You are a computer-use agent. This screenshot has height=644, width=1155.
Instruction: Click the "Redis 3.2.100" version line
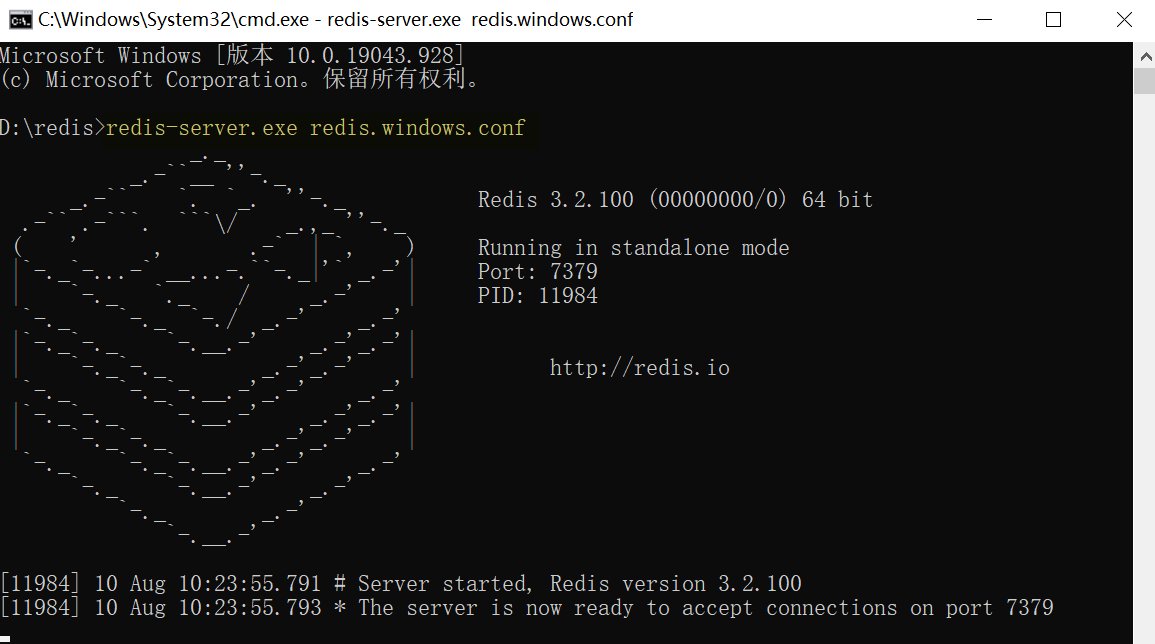pyautogui.click(x=675, y=200)
